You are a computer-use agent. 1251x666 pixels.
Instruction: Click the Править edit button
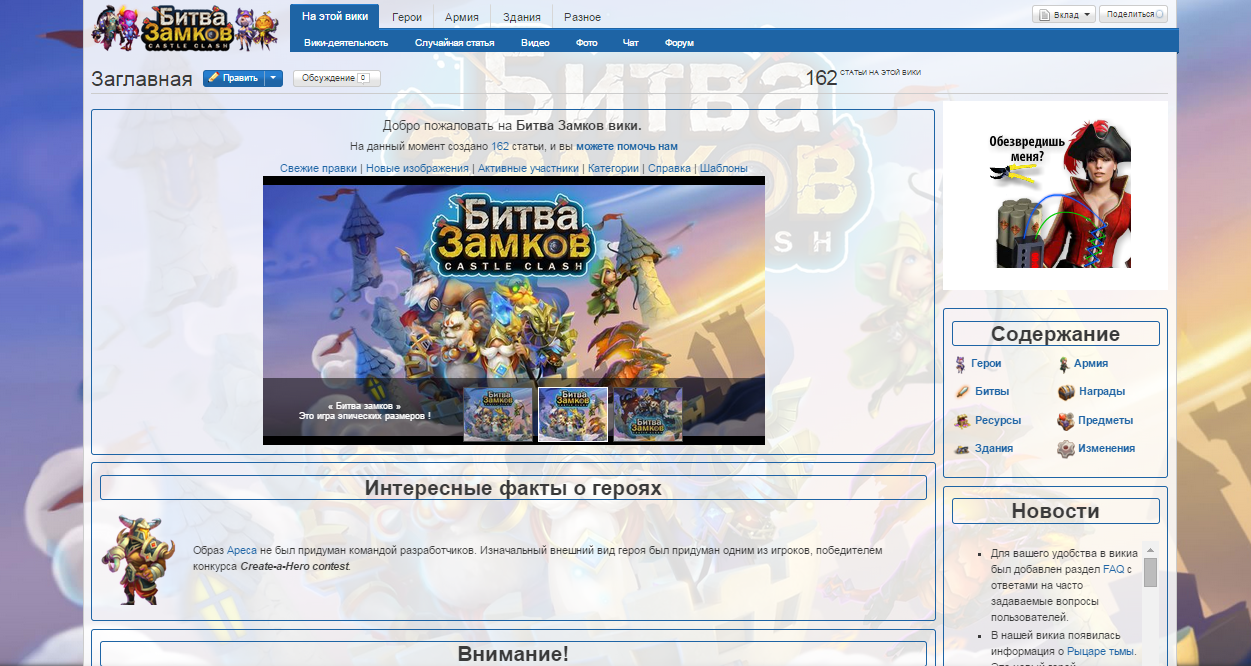click(234, 78)
